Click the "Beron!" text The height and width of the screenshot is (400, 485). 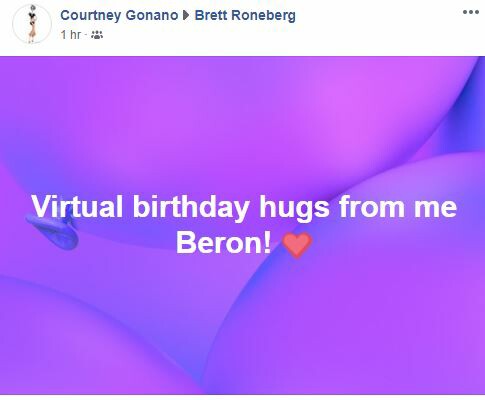[224, 242]
